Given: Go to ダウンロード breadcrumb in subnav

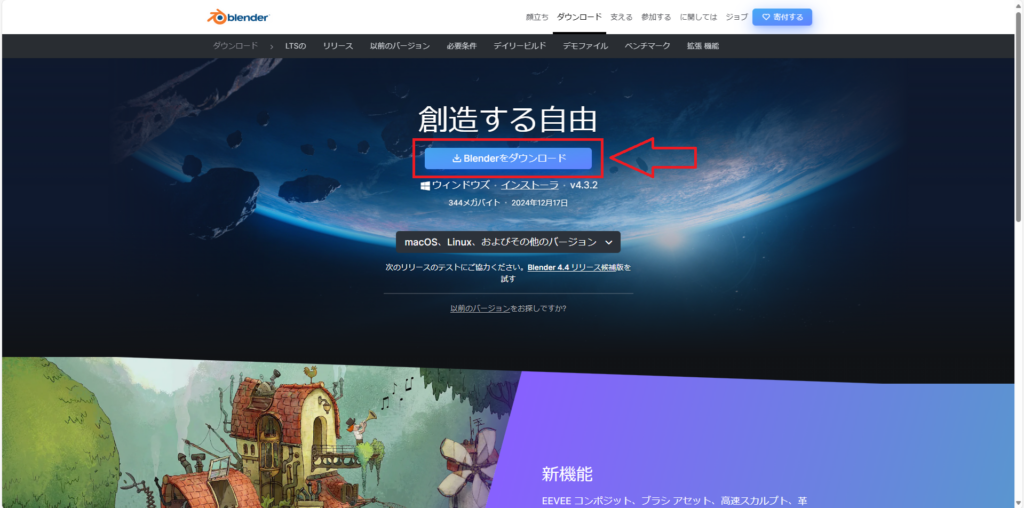Looking at the screenshot, I should tap(235, 46).
